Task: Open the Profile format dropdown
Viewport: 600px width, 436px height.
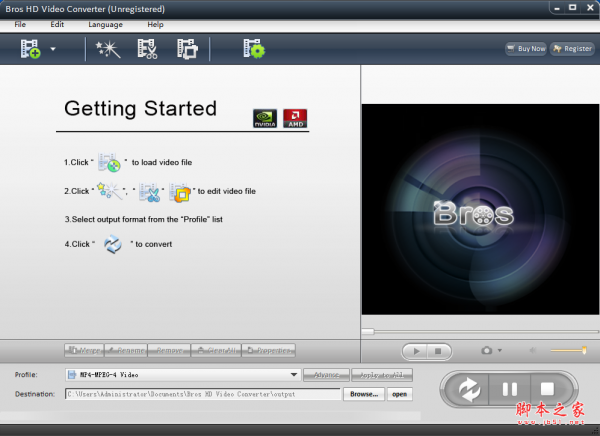Action: [183, 375]
